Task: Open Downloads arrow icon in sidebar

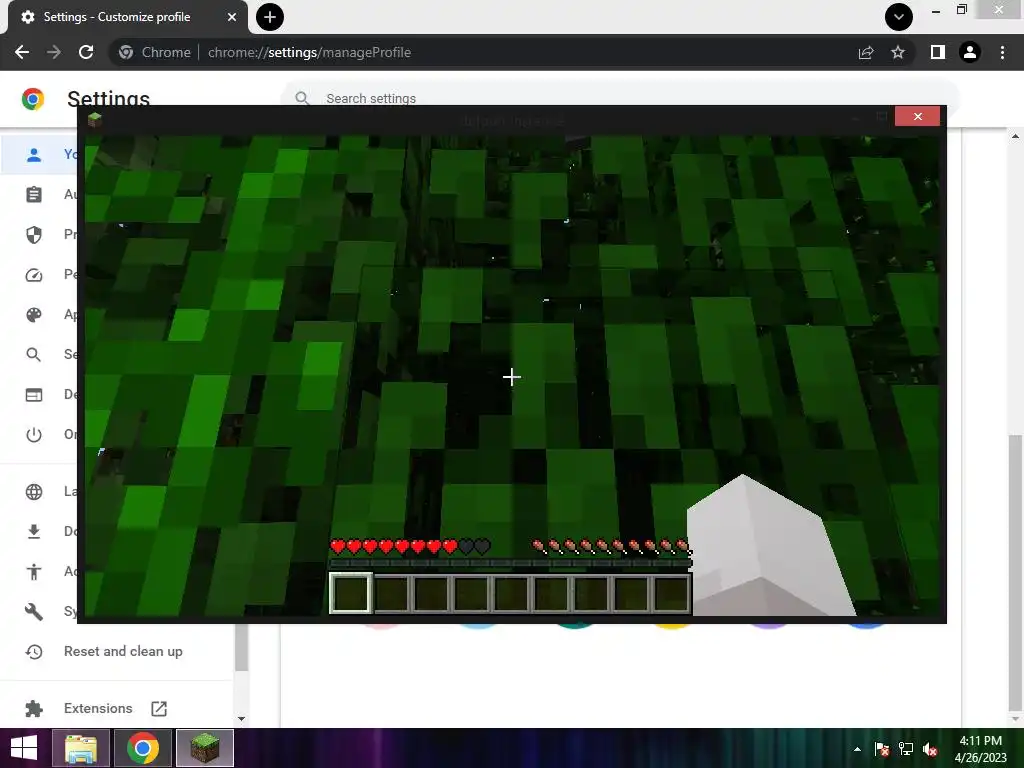Action: (34, 532)
